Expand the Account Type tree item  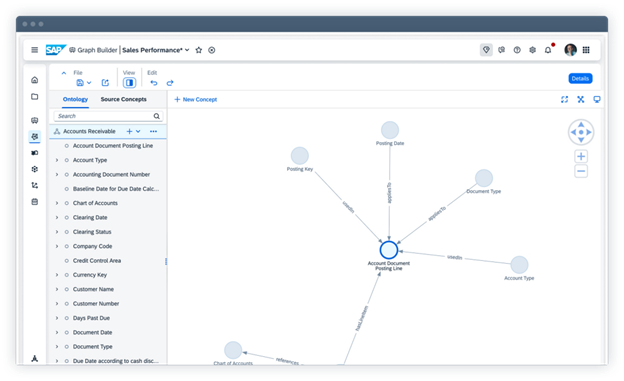click(x=57, y=160)
